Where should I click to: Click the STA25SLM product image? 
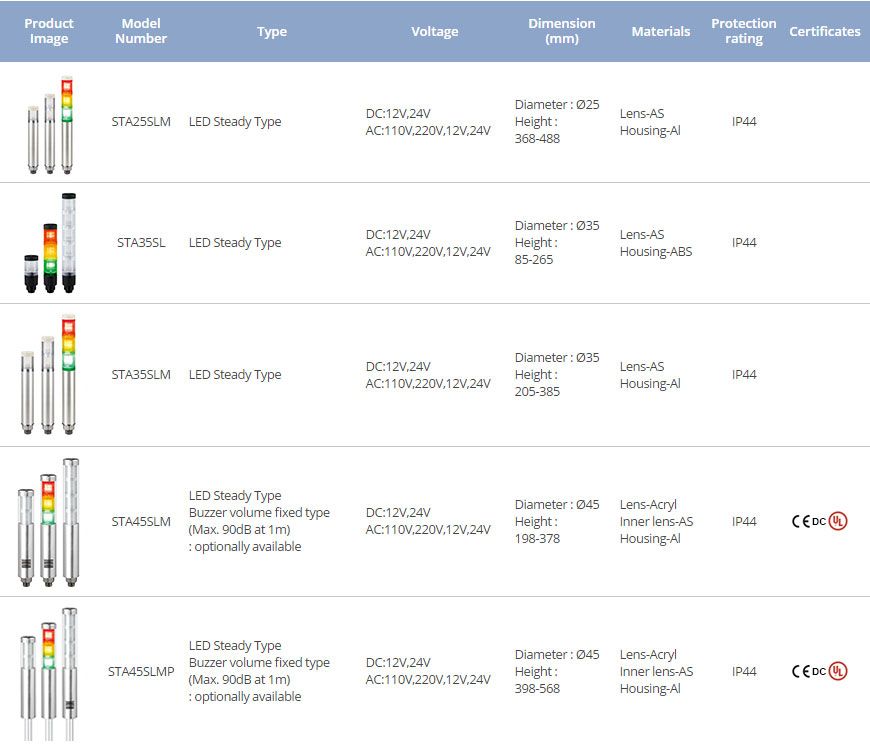tap(50, 123)
